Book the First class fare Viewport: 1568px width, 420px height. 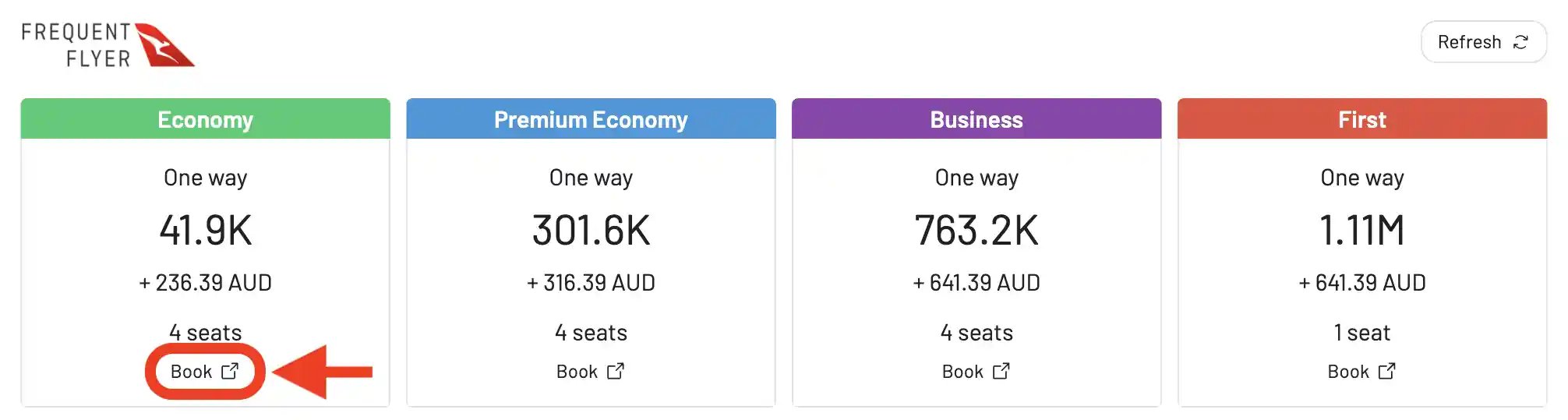click(x=1362, y=372)
